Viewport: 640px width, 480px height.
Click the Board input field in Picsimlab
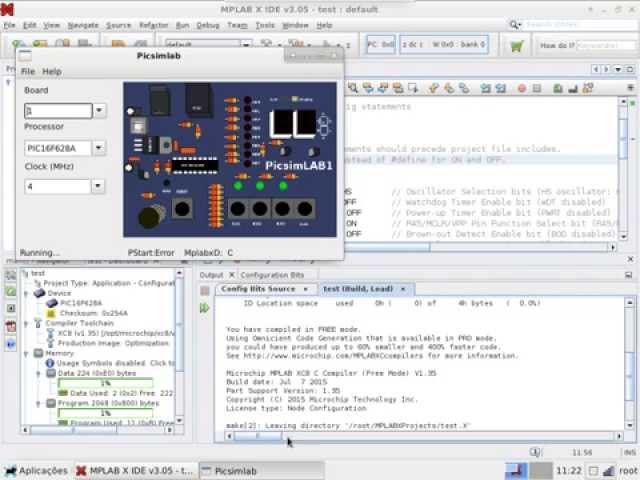(x=58, y=111)
